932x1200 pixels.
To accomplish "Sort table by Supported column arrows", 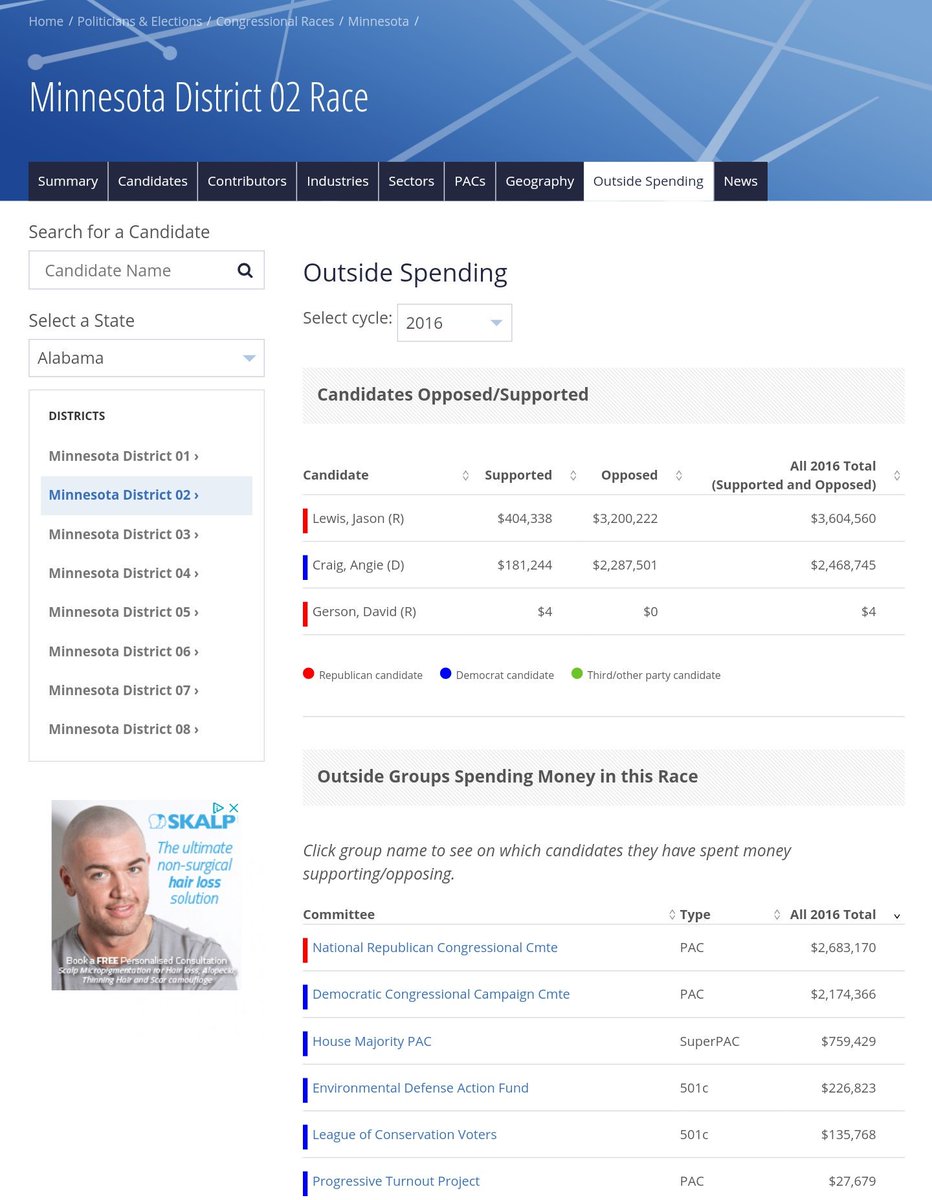I will [x=573, y=475].
